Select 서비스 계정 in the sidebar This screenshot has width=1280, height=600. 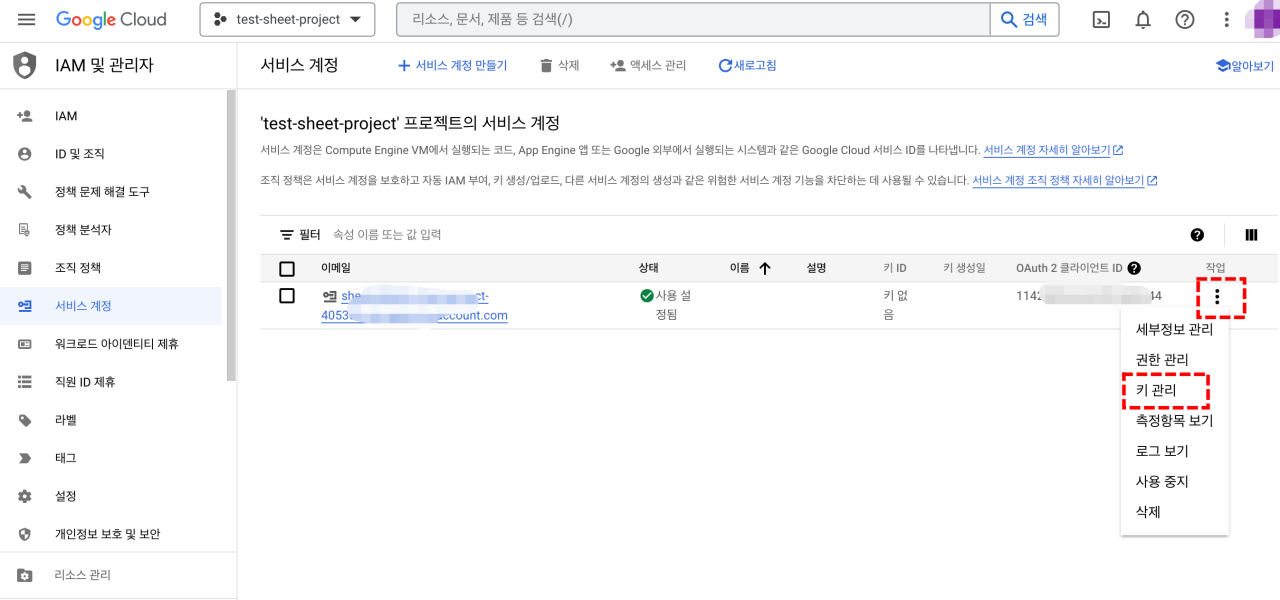click(110, 306)
